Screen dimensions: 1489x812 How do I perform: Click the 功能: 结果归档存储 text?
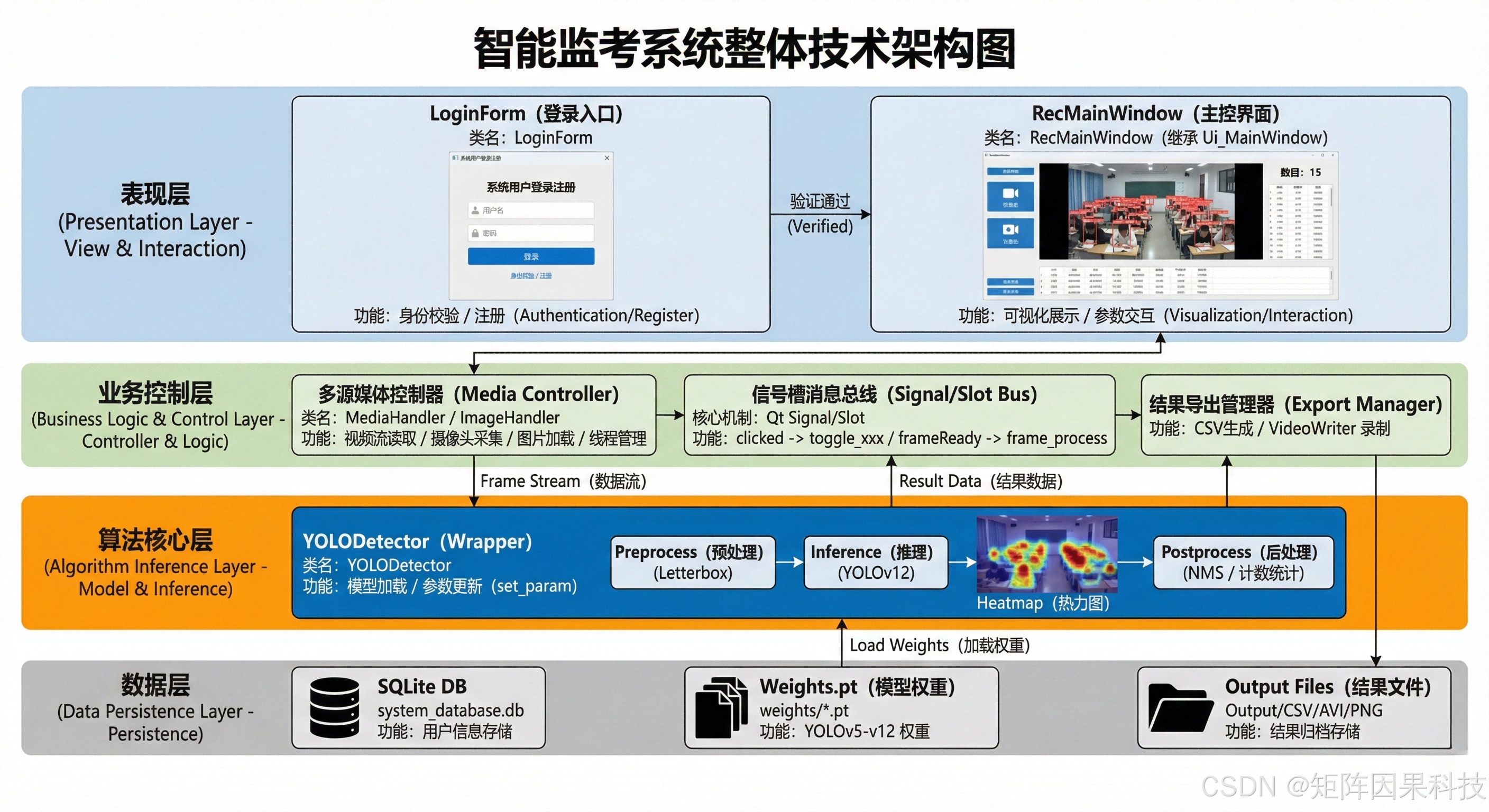pos(1292,731)
